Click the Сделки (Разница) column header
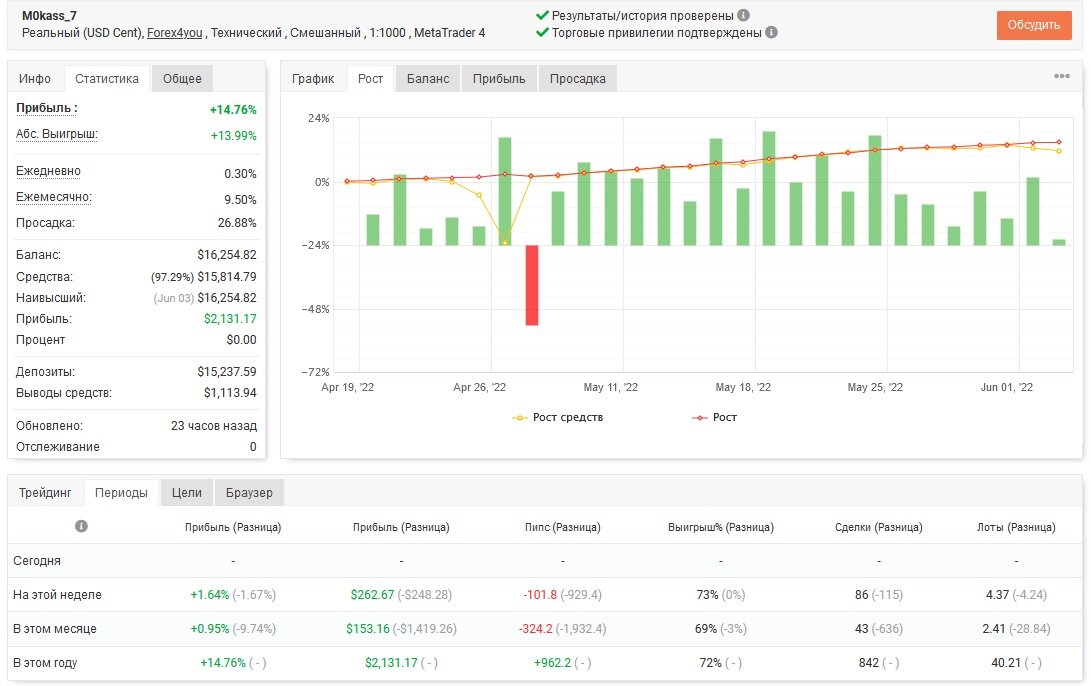Screen dimensions: 1091x686 [x=879, y=527]
